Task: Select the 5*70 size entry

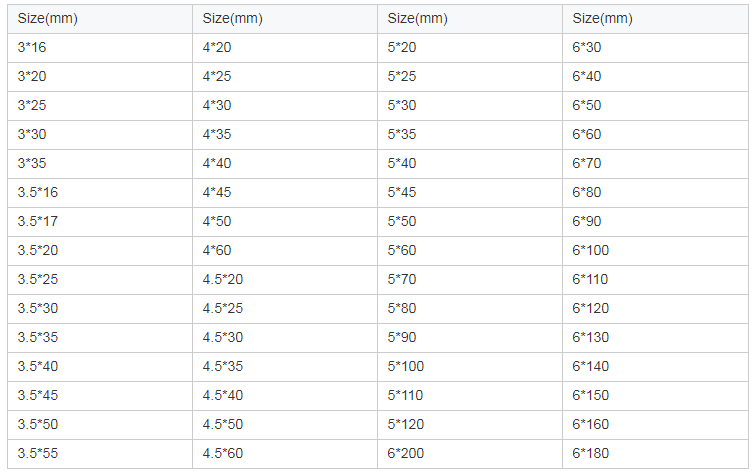Action: point(469,280)
